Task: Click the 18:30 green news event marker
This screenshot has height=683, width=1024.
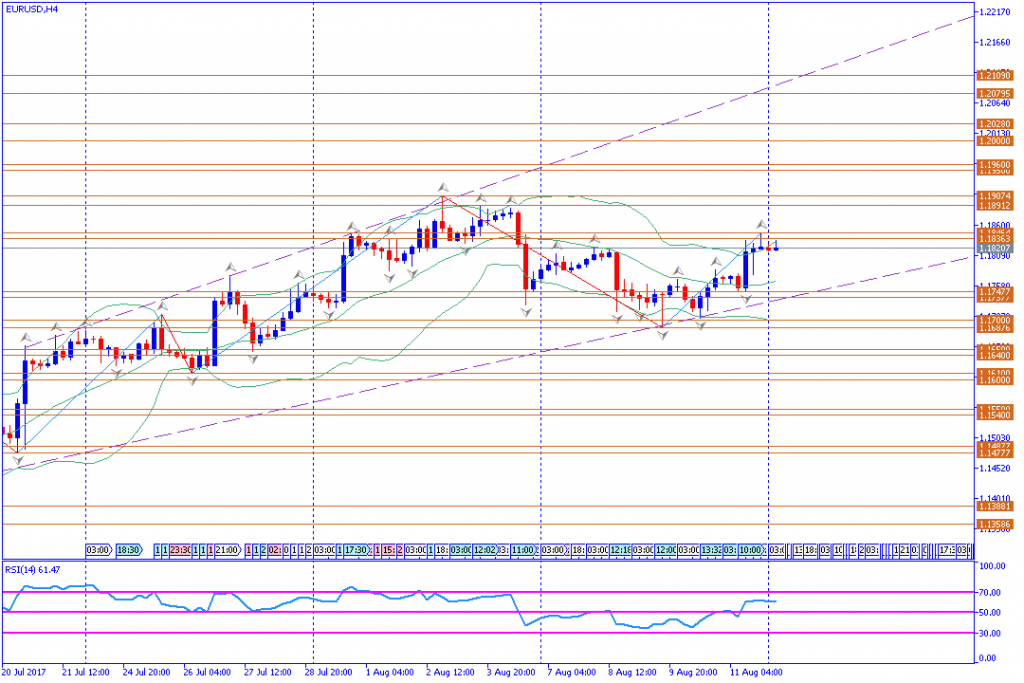Action: pos(129,550)
